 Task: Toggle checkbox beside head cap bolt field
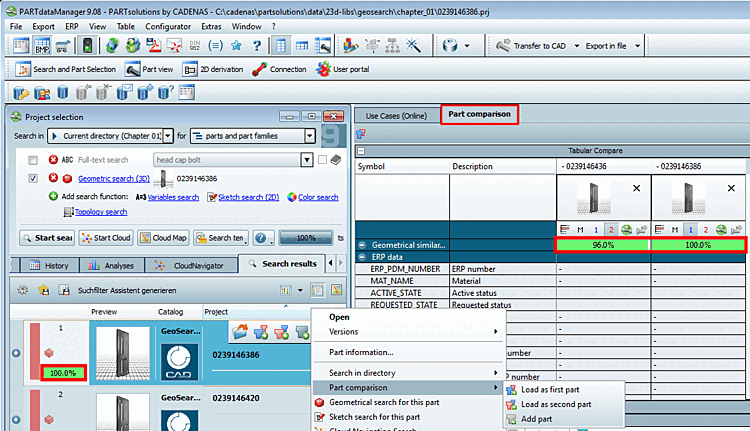click(x=322, y=160)
